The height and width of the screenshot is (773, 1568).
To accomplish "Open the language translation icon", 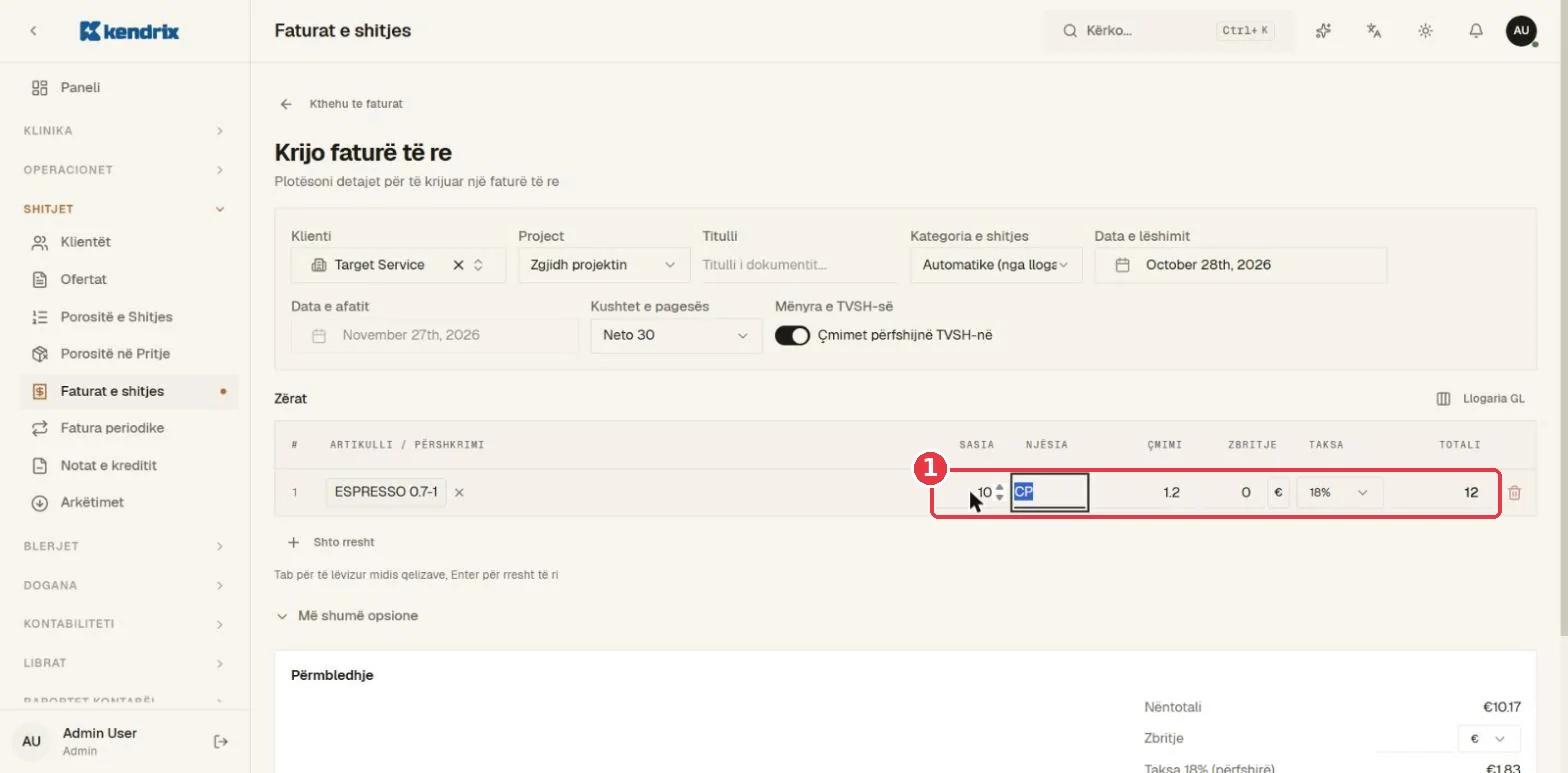I will (1374, 31).
